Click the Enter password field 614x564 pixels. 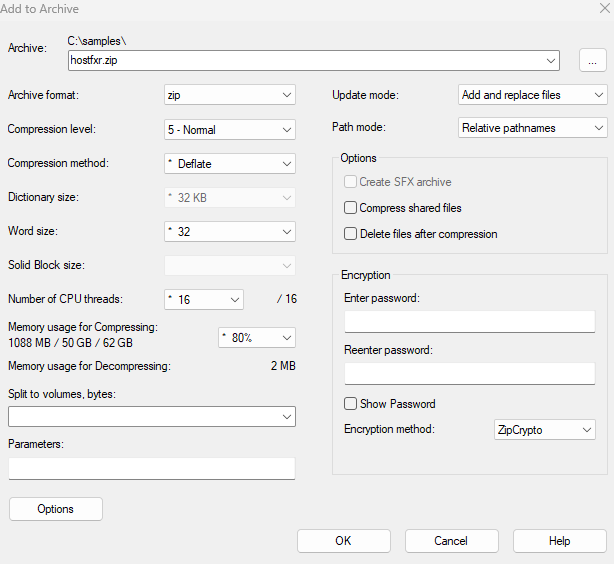(470, 322)
